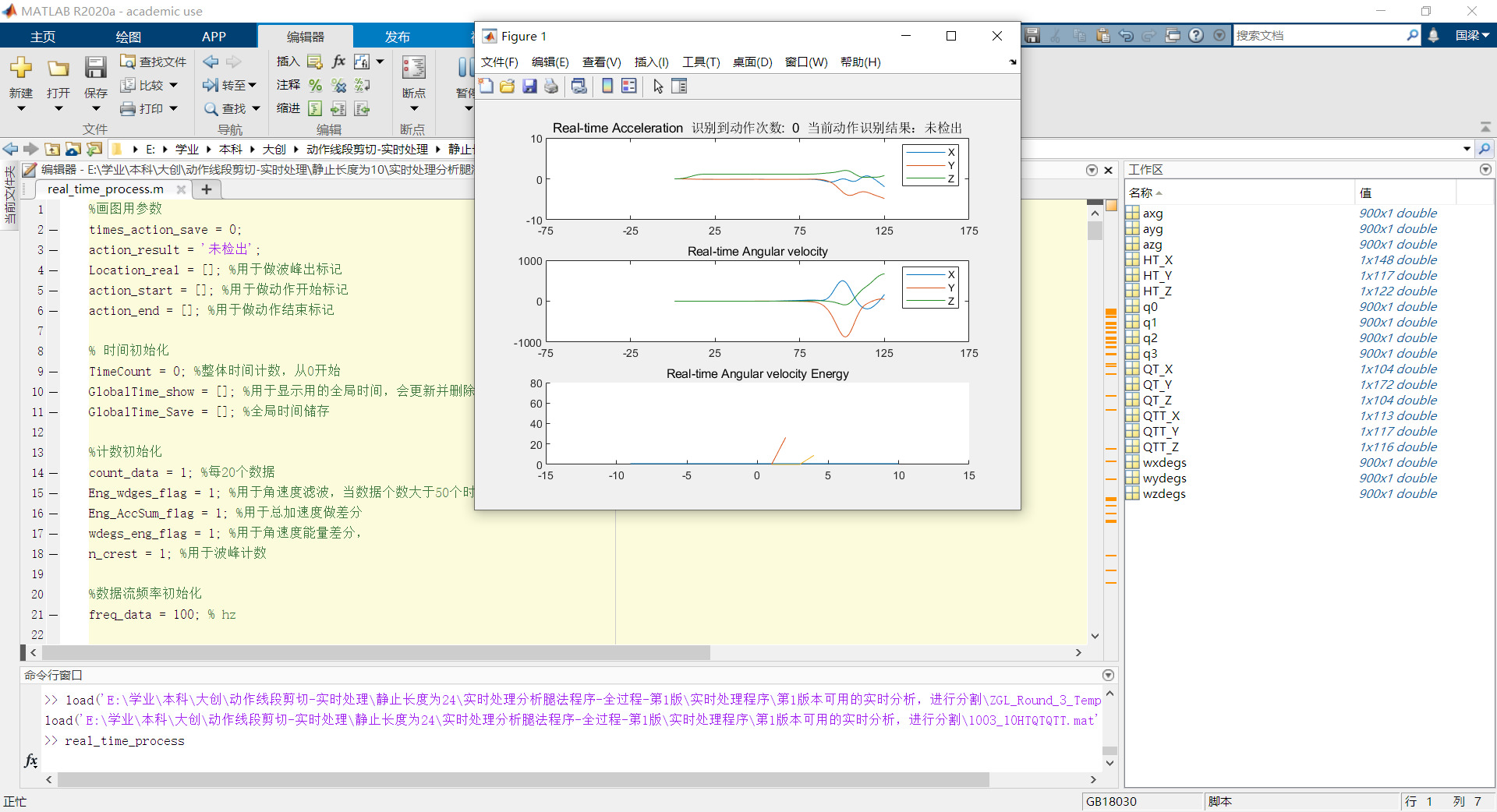Open the 工具(T) menu in Figure window

701,62
